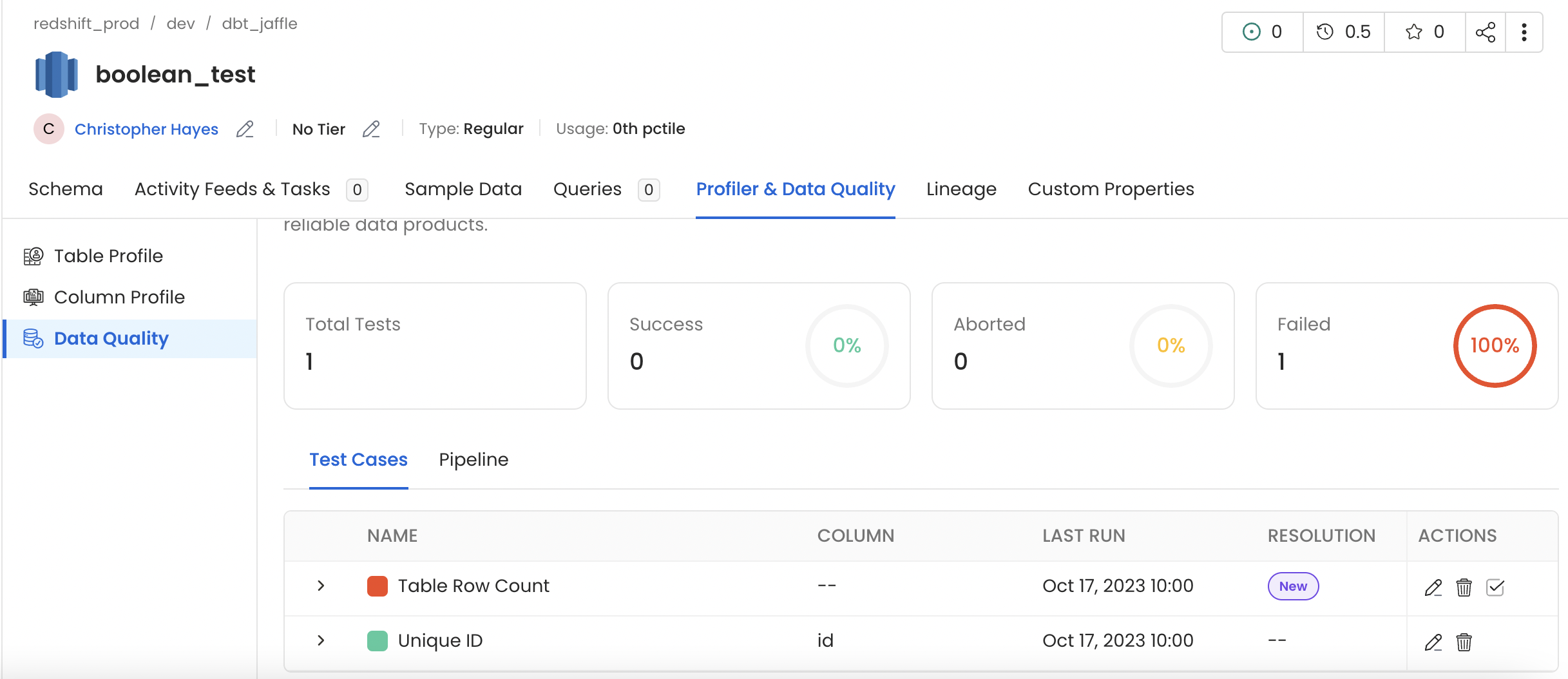This screenshot has width=1568, height=679.
Task: Expand the Unique ID test row
Action: [320, 640]
